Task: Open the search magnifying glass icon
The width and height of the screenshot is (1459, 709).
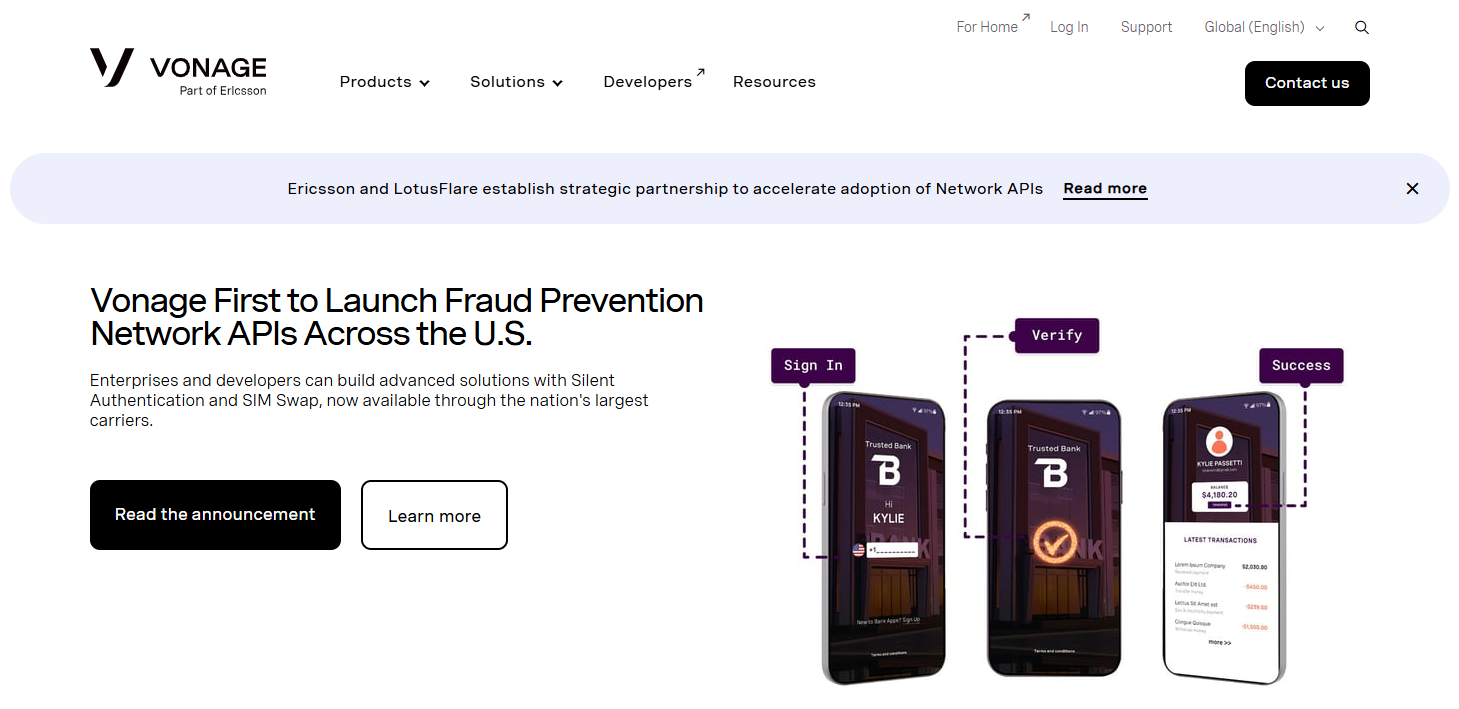Action: click(1361, 27)
